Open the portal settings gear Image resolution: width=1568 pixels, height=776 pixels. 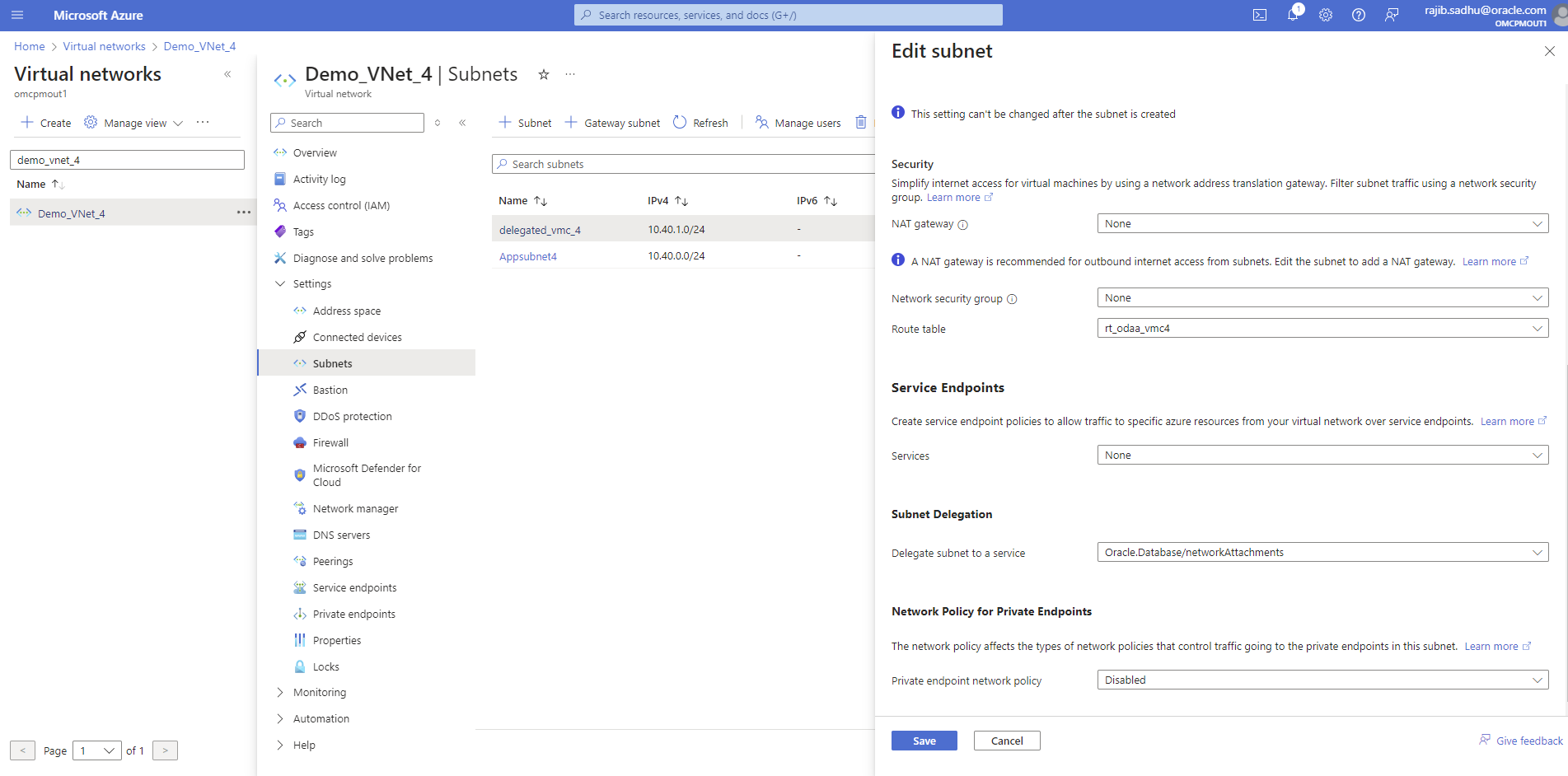click(1326, 14)
